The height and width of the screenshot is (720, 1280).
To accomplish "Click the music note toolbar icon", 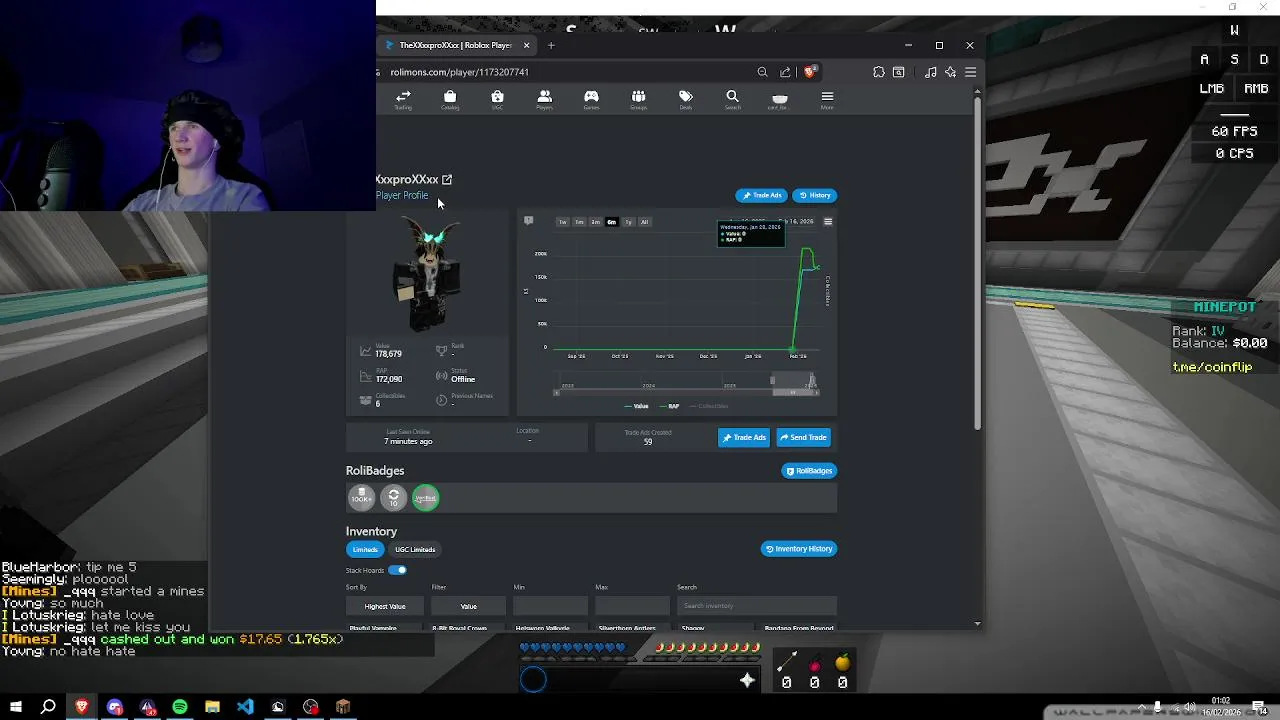I will click(x=930, y=72).
